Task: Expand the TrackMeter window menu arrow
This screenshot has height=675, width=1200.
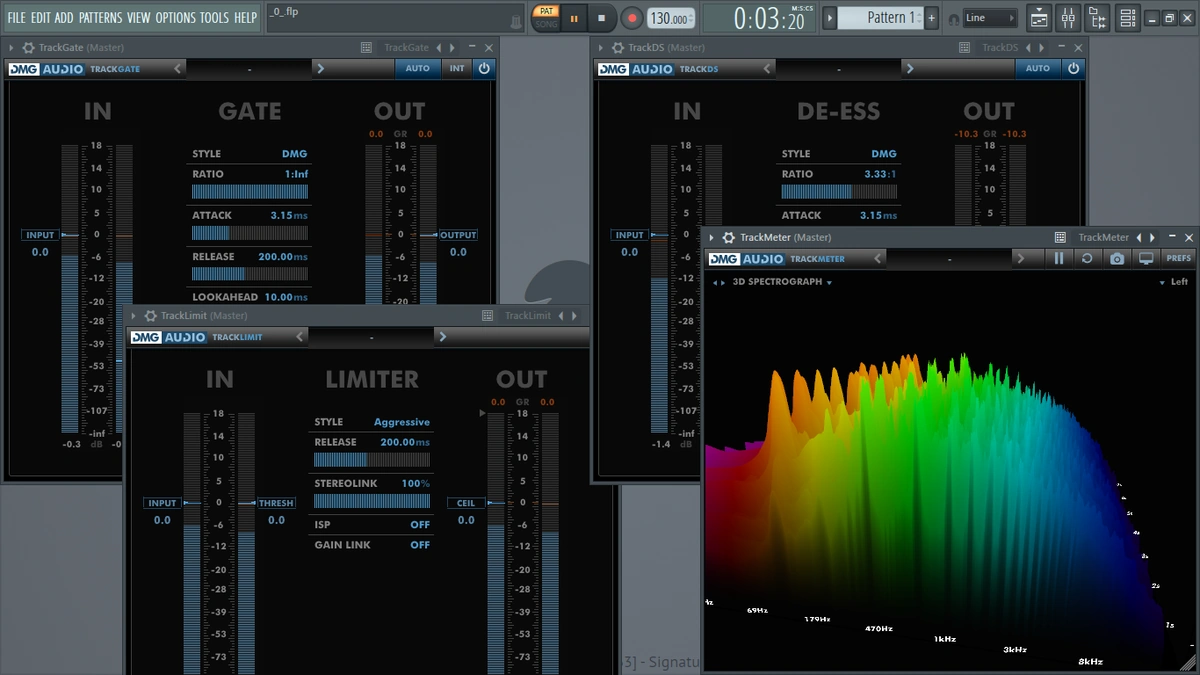Action: 712,238
